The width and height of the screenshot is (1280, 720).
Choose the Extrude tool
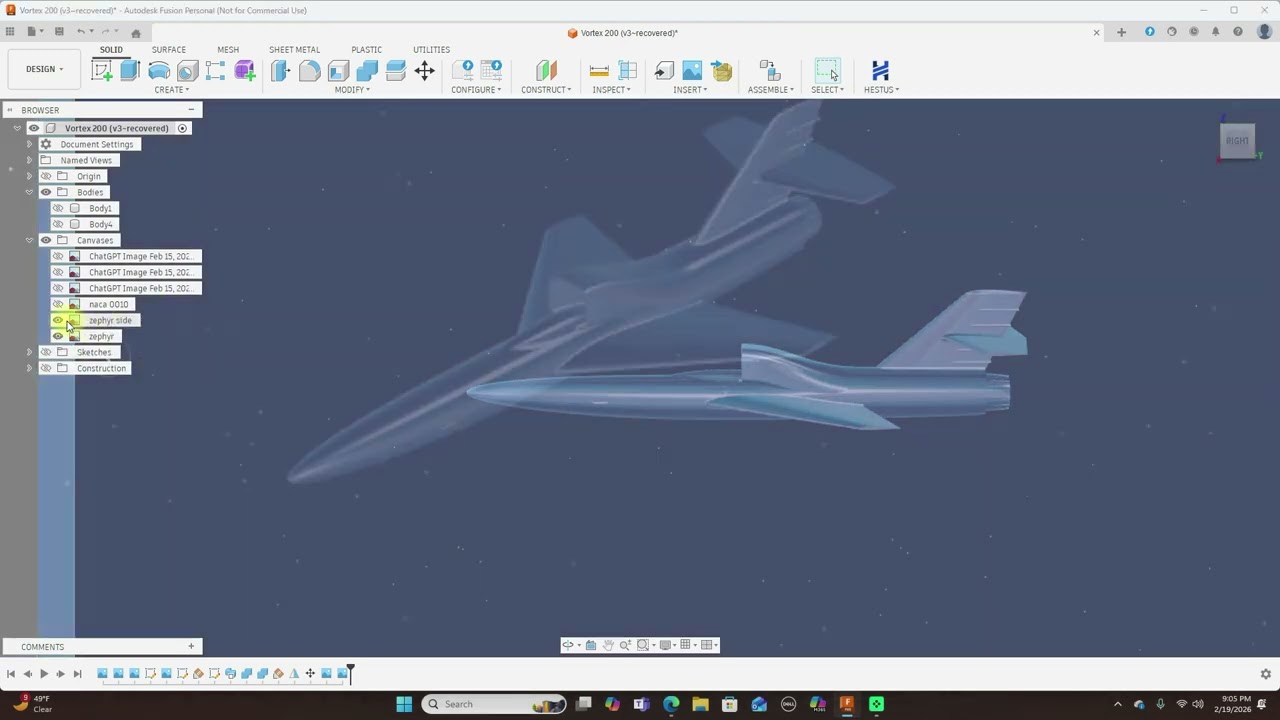pos(130,70)
